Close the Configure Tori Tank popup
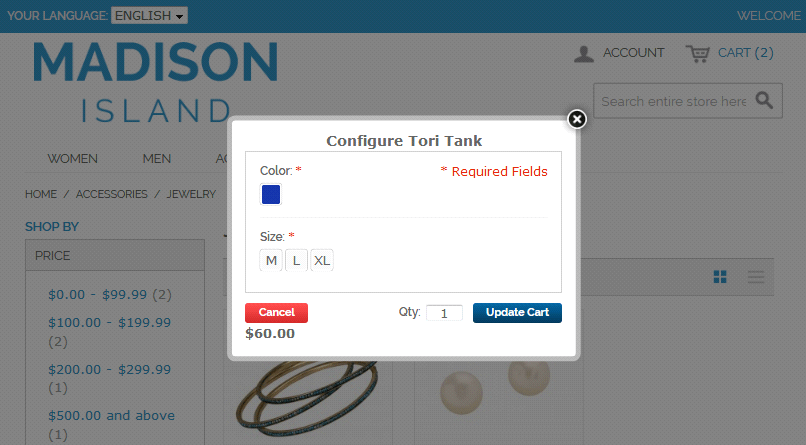This screenshot has width=806, height=445. (x=576, y=119)
